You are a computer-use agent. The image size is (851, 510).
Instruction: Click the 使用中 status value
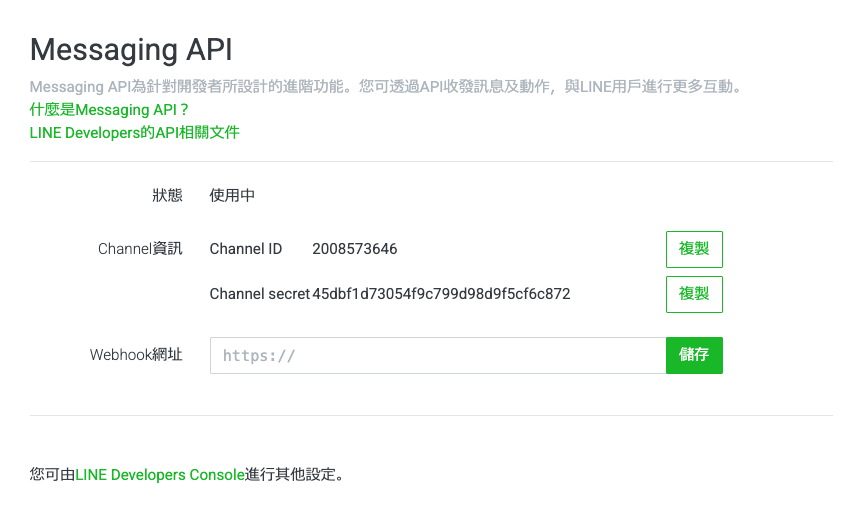pos(232,195)
